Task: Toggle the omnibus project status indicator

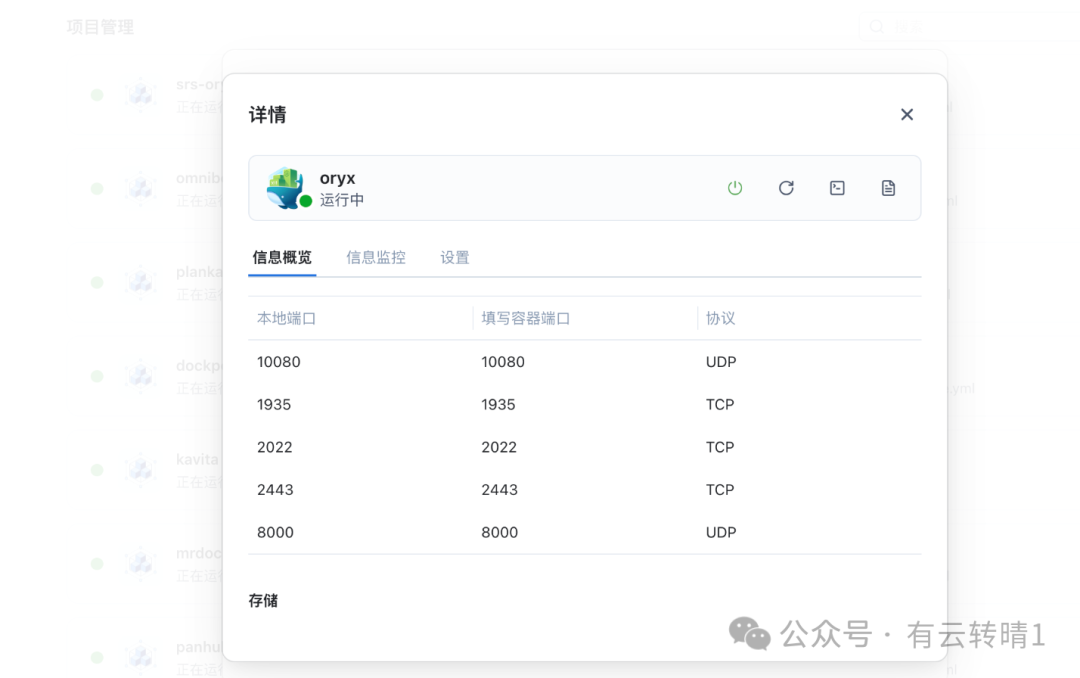Action: click(97, 188)
